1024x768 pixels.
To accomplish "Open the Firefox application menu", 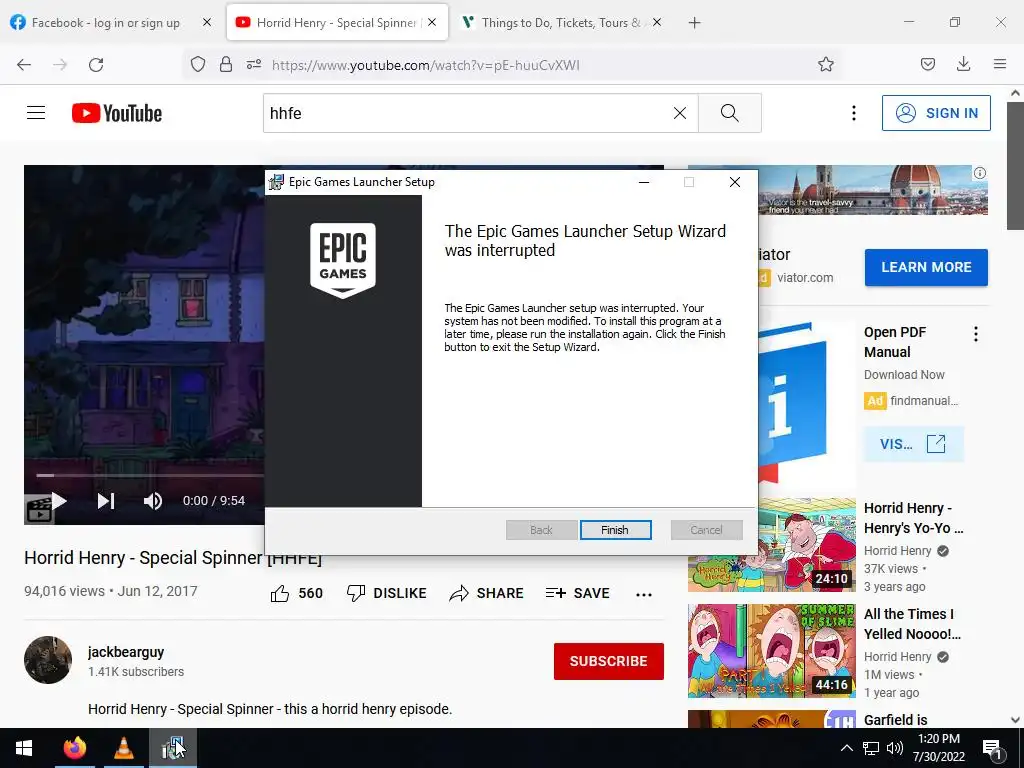I will 1000,64.
